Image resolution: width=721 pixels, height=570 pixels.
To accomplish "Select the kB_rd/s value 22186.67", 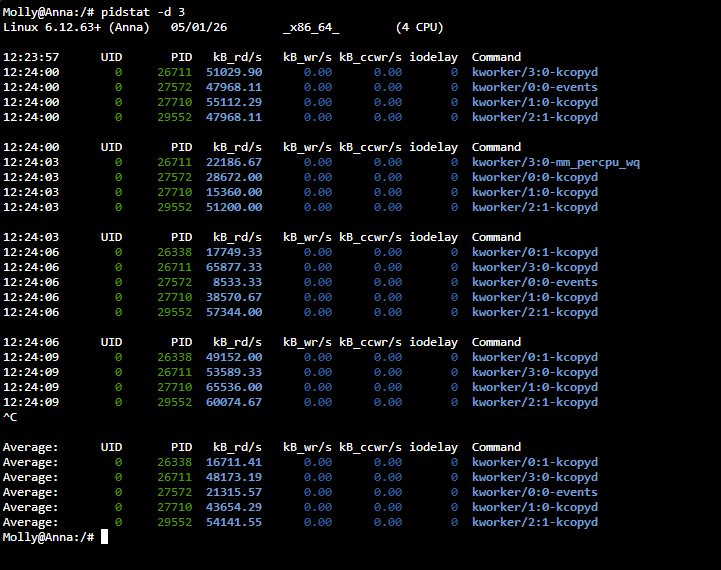I will (234, 163).
